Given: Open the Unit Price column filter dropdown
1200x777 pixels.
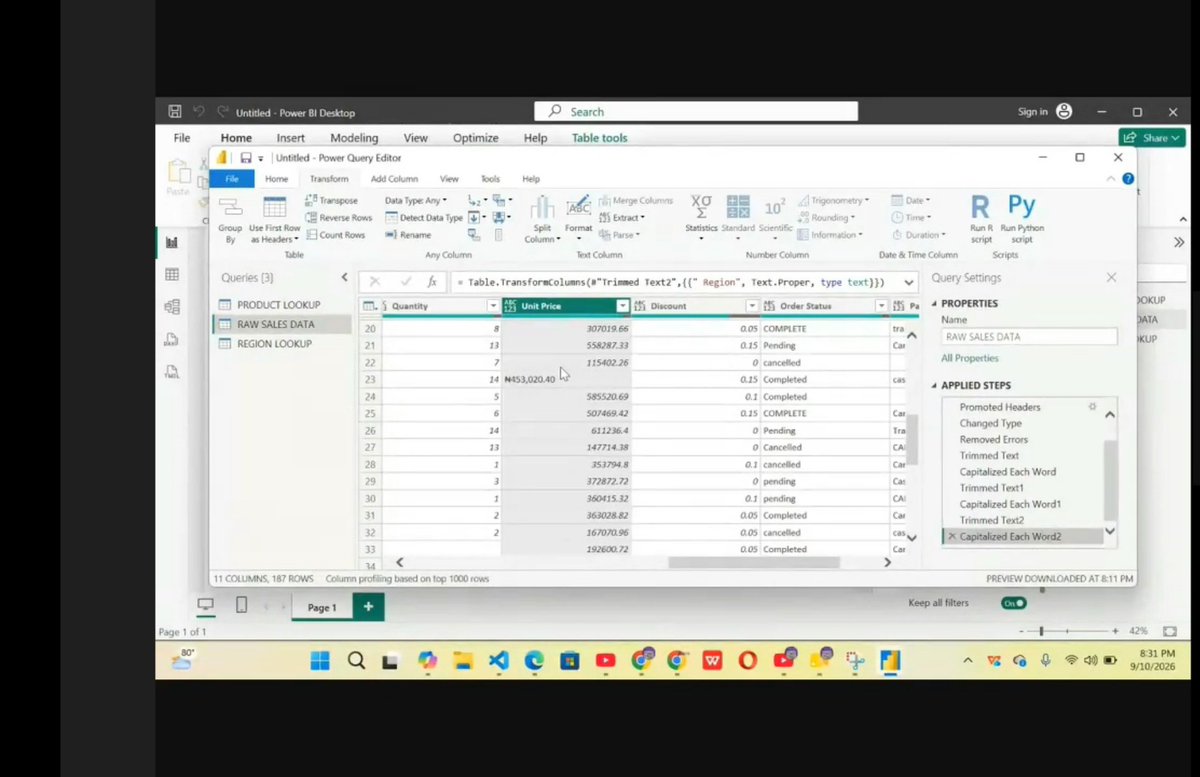Looking at the screenshot, I should pos(622,306).
